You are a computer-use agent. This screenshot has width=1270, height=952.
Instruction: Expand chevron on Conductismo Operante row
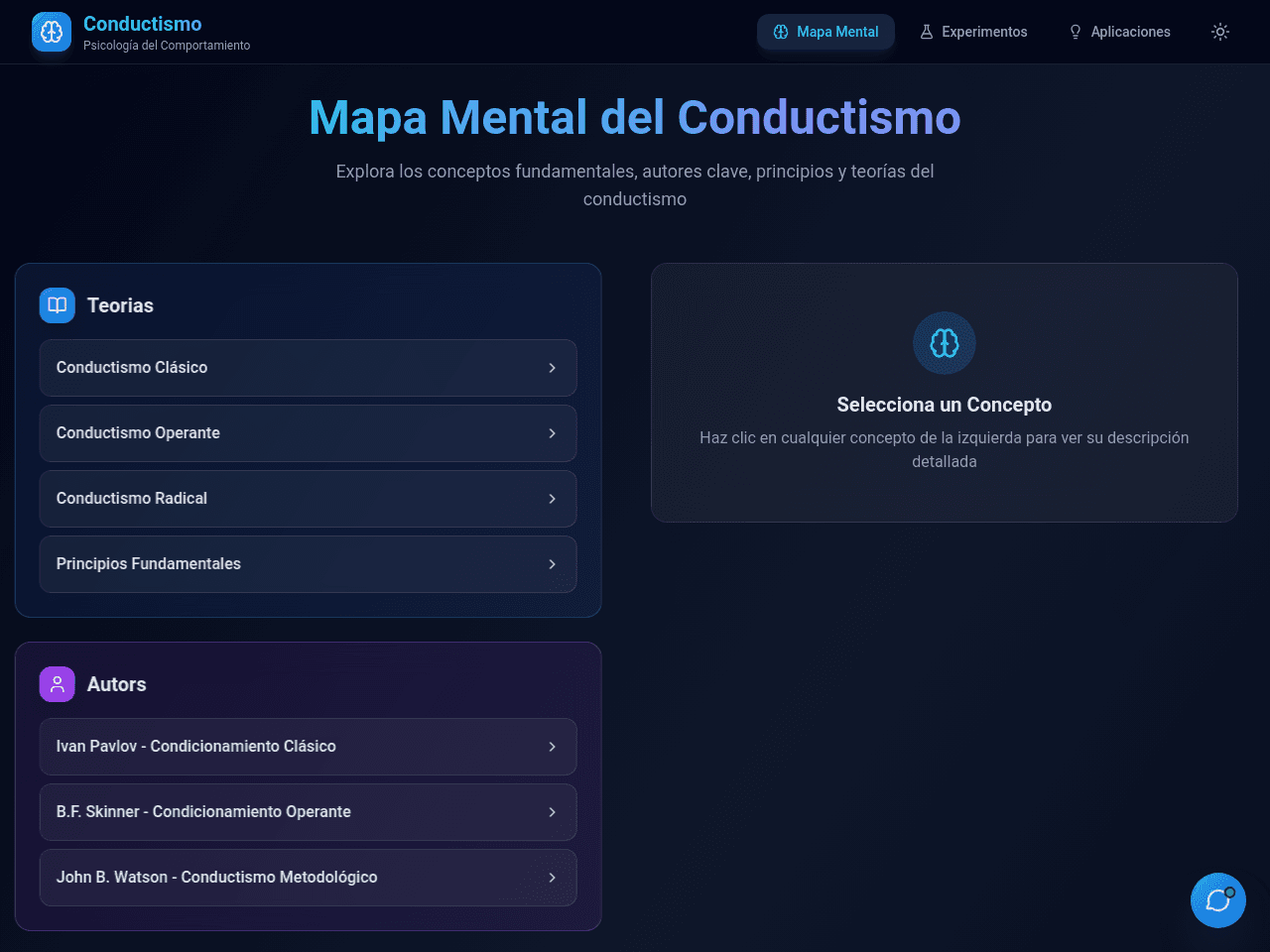553,433
